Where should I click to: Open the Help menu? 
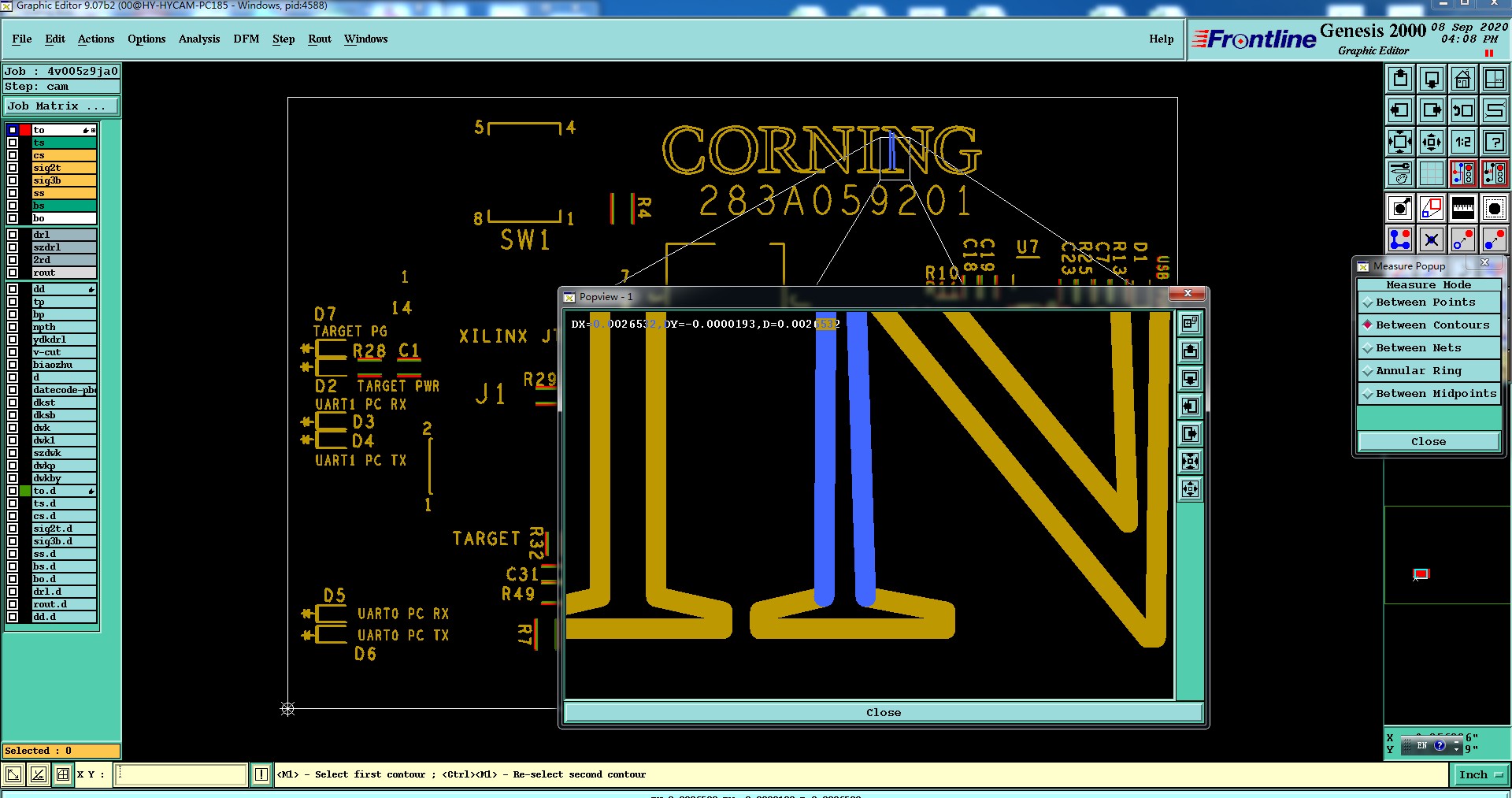1161,39
